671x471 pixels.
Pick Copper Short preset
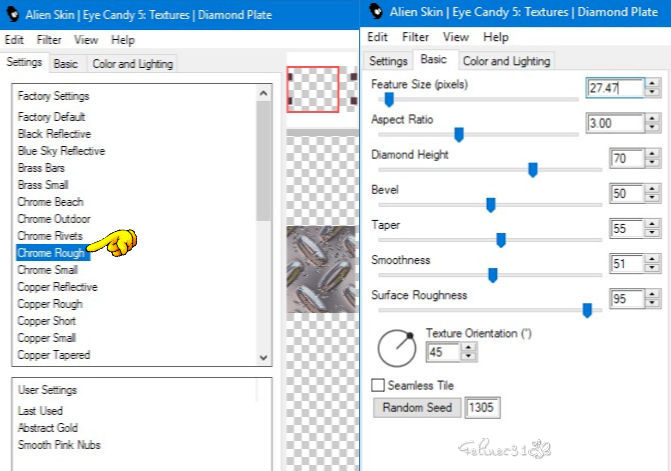[47, 321]
